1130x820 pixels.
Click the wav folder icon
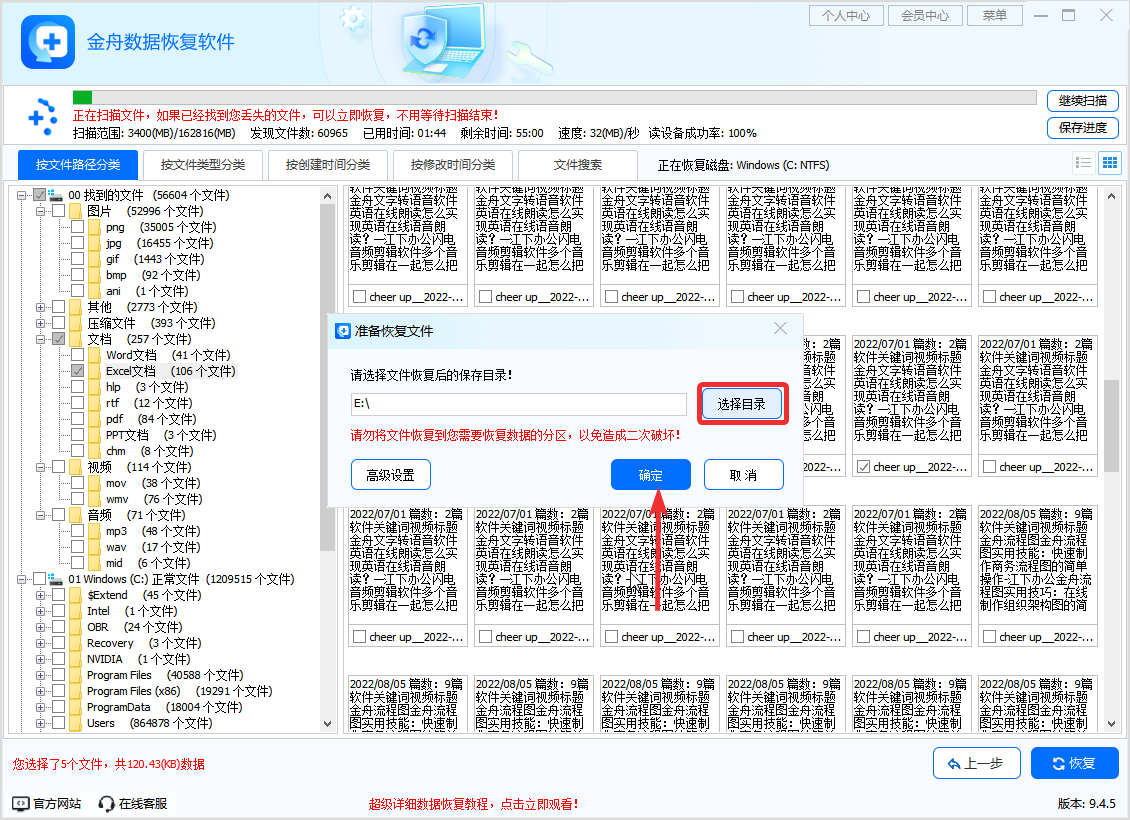coord(94,547)
